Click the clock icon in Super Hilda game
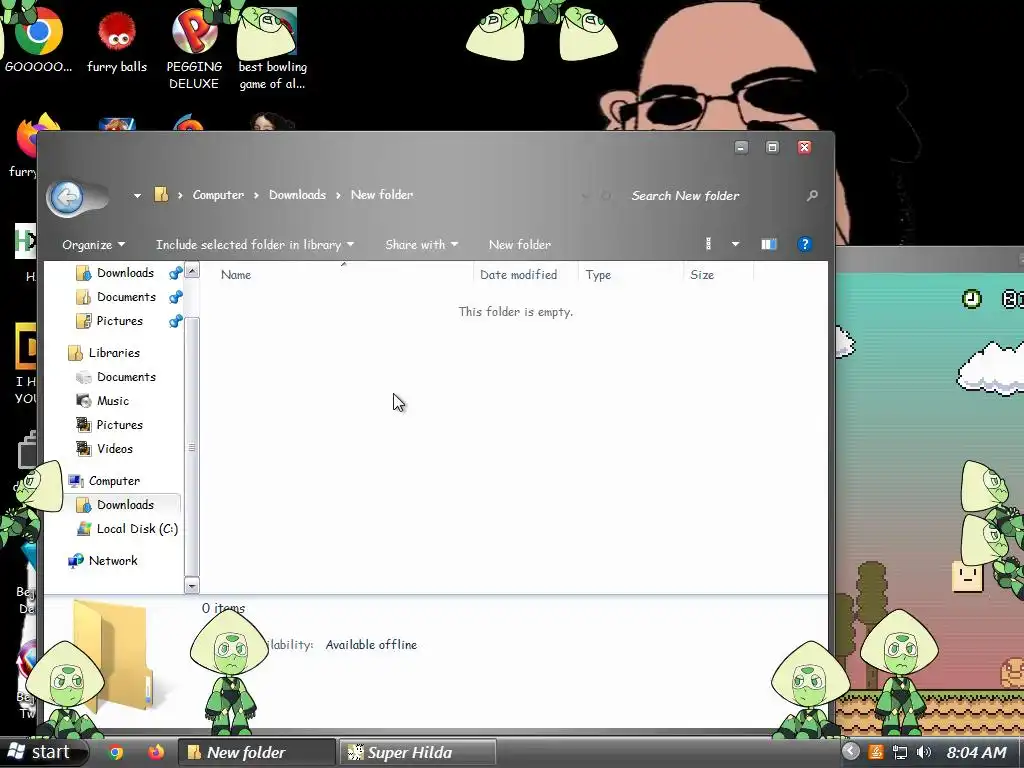Screen dimensions: 1024x768 pyautogui.click(x=972, y=299)
